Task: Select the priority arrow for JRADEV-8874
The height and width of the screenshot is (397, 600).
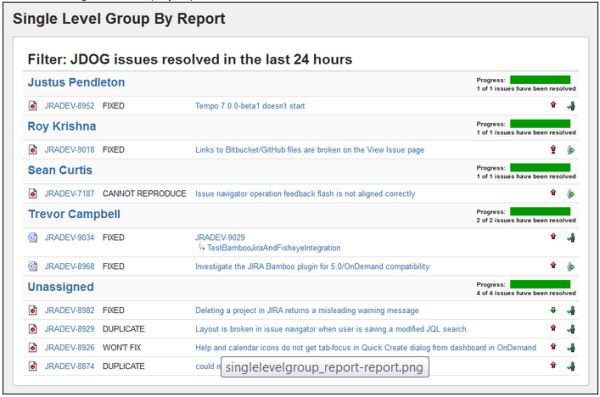Action: coord(553,365)
